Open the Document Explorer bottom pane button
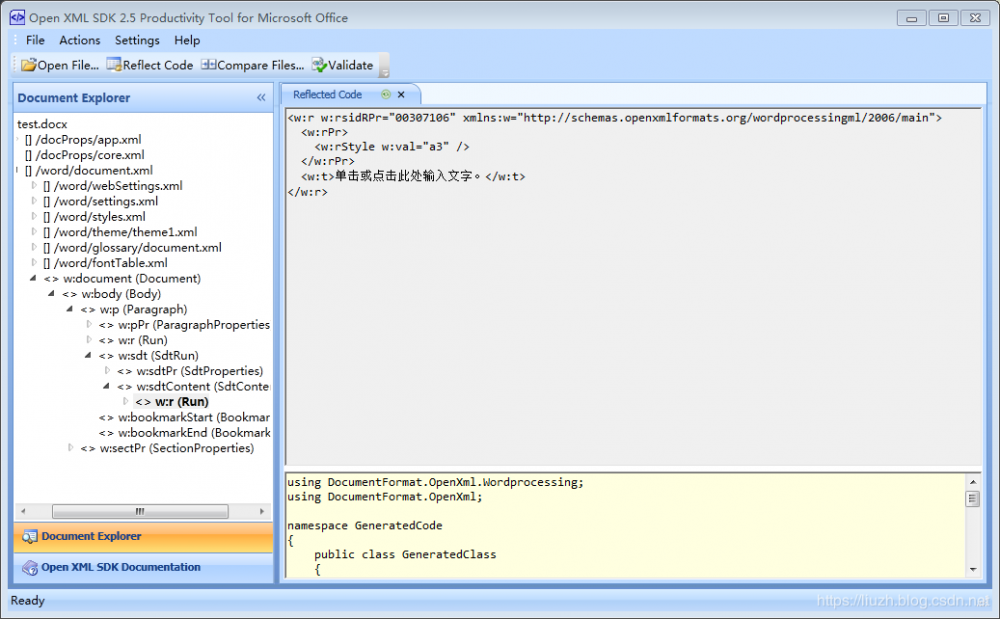The height and width of the screenshot is (619, 1000). tap(143, 537)
